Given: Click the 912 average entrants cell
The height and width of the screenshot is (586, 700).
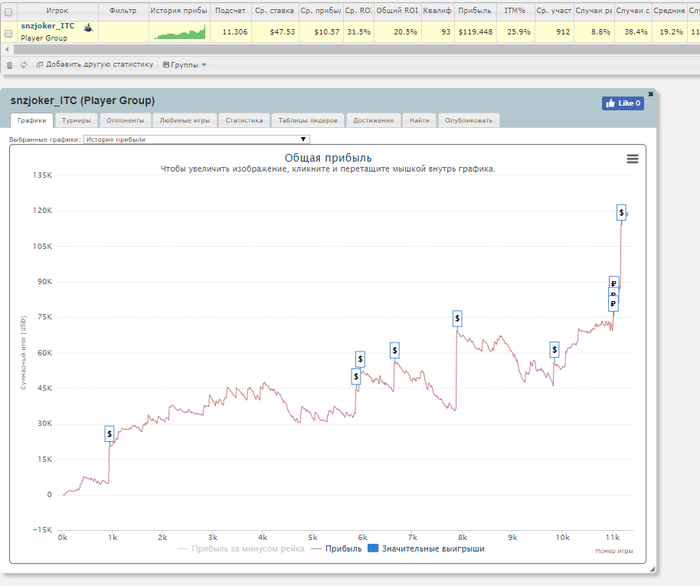Looking at the screenshot, I should click(x=554, y=32).
